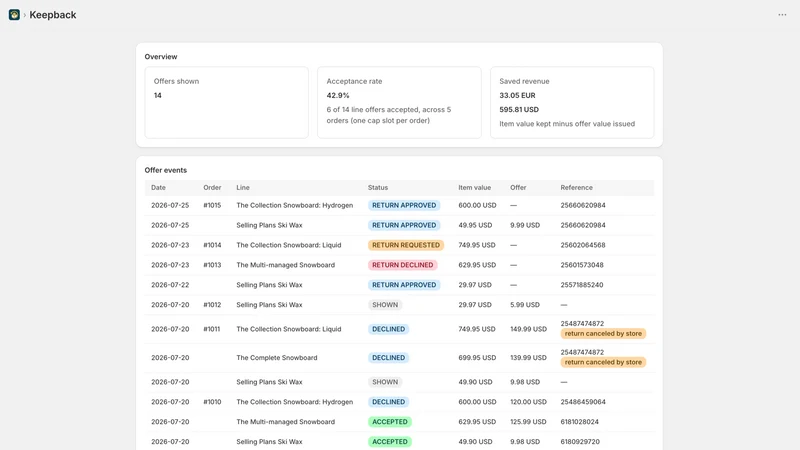Click order number #1012
The height and width of the screenshot is (450, 800).
(212, 305)
